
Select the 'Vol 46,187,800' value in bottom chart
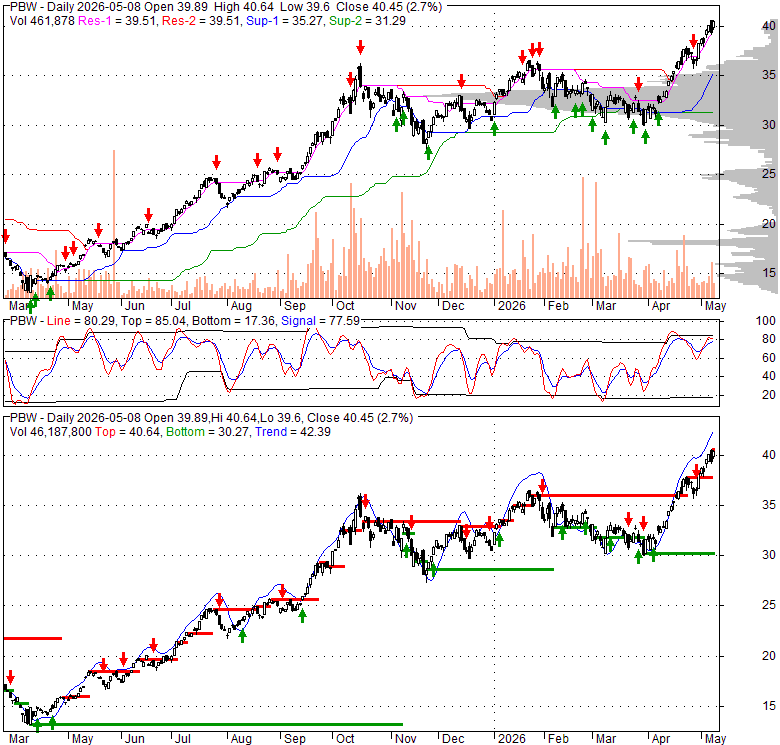point(51,432)
